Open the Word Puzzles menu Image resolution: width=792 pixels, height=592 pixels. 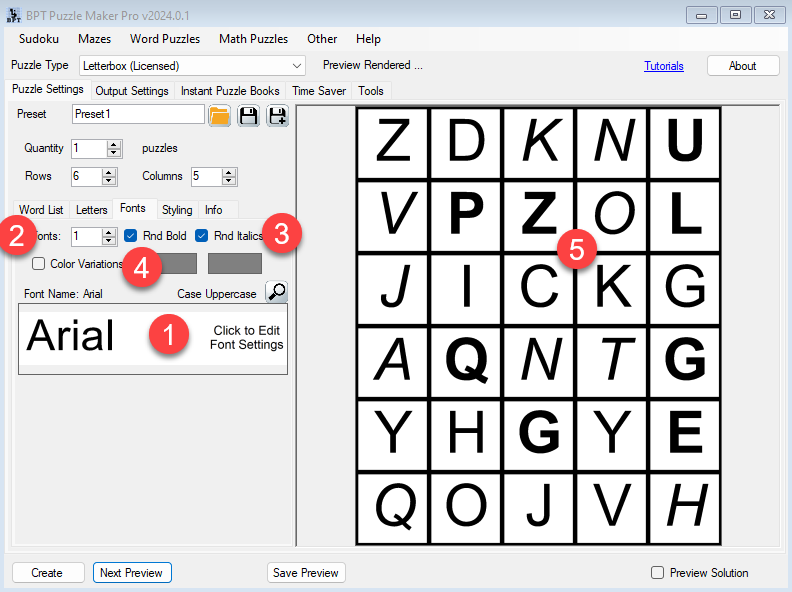(165, 39)
